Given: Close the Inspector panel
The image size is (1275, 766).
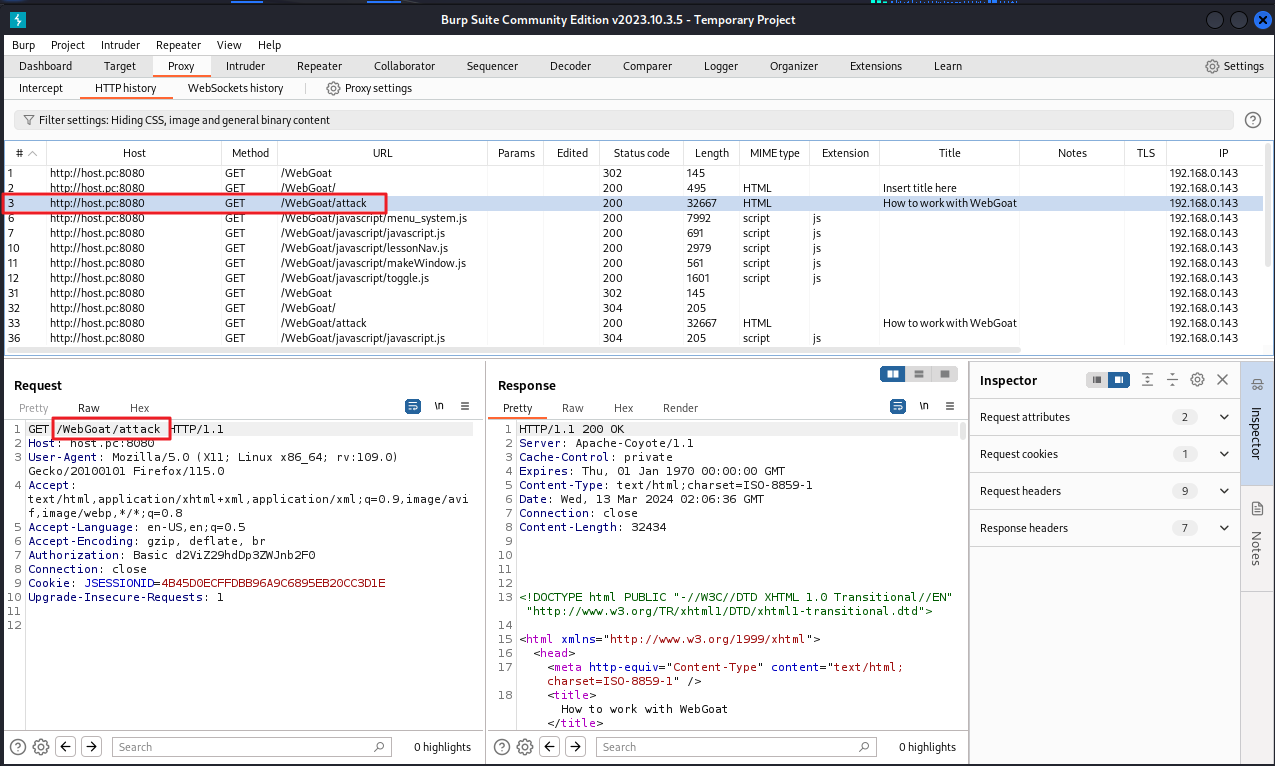Looking at the screenshot, I should (1222, 380).
